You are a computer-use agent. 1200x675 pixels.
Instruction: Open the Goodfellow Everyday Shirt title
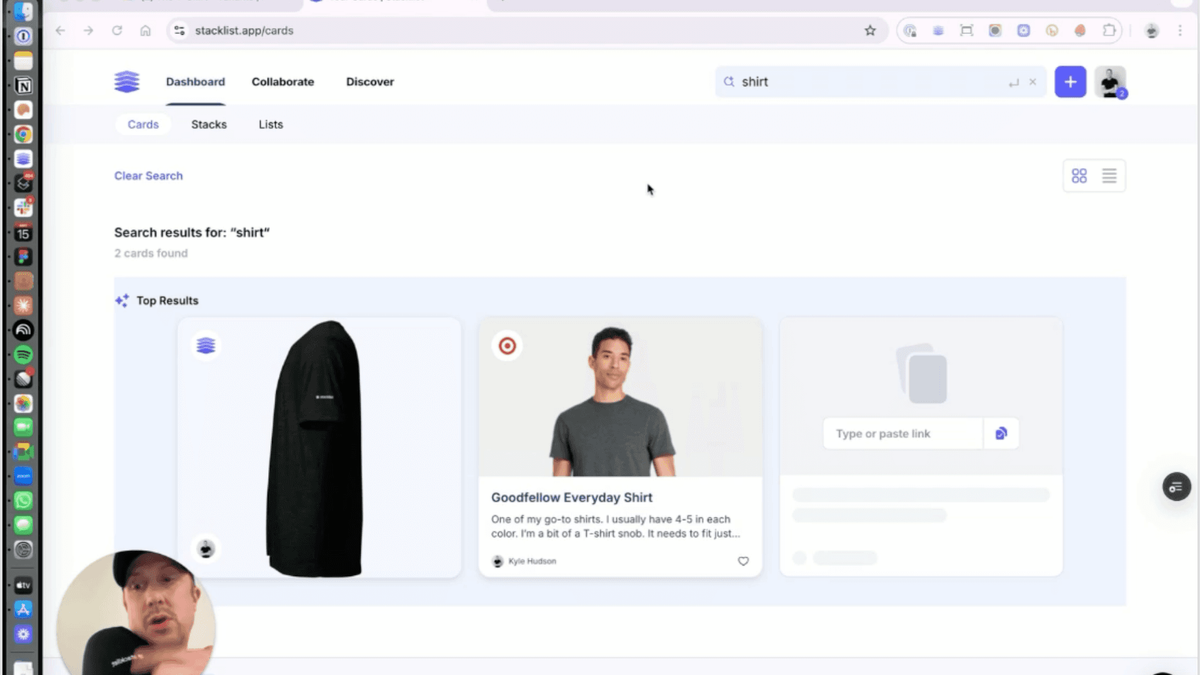572,497
